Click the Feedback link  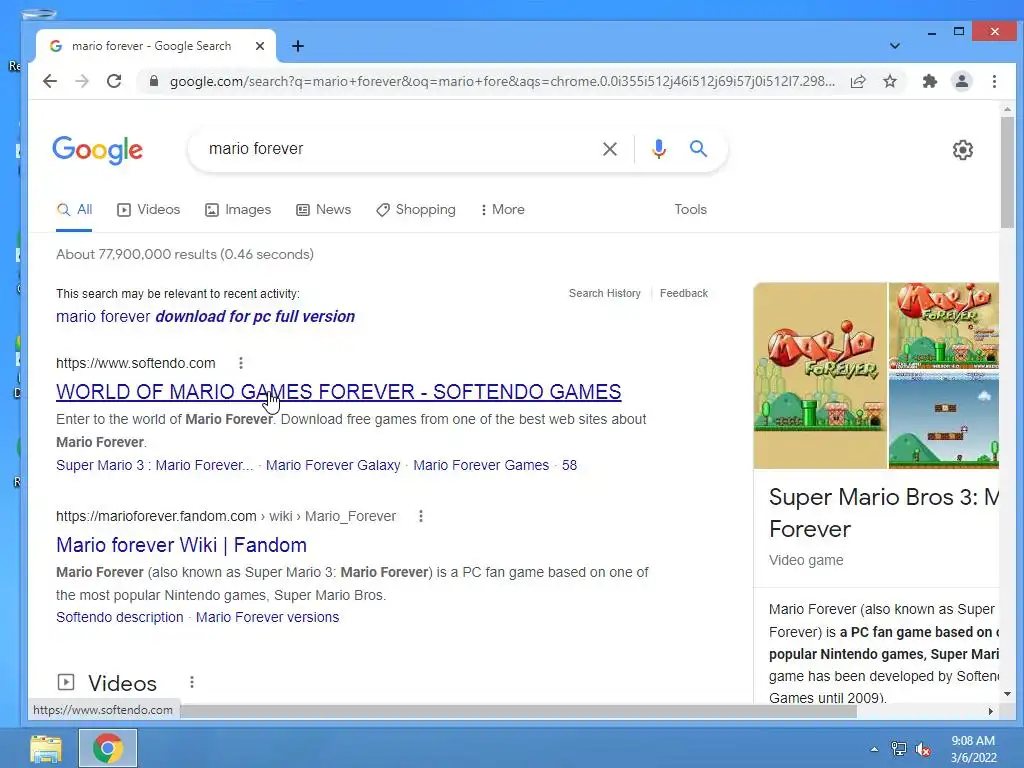point(684,293)
